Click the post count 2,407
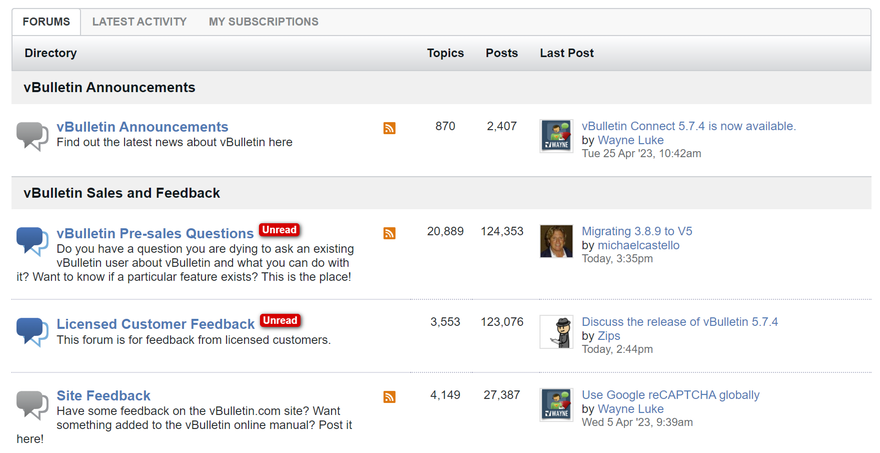Screen dimensions: 880x453 point(502,126)
